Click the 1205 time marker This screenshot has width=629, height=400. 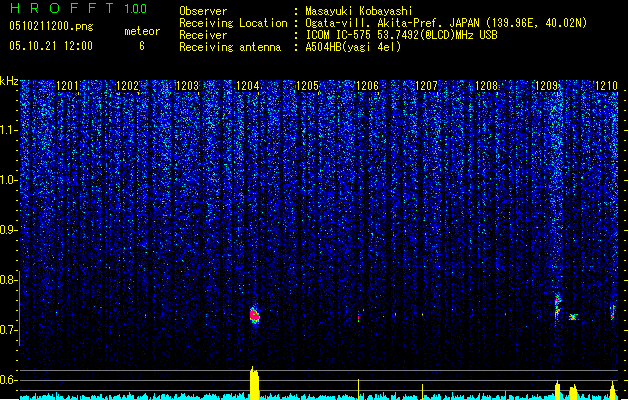click(307, 86)
